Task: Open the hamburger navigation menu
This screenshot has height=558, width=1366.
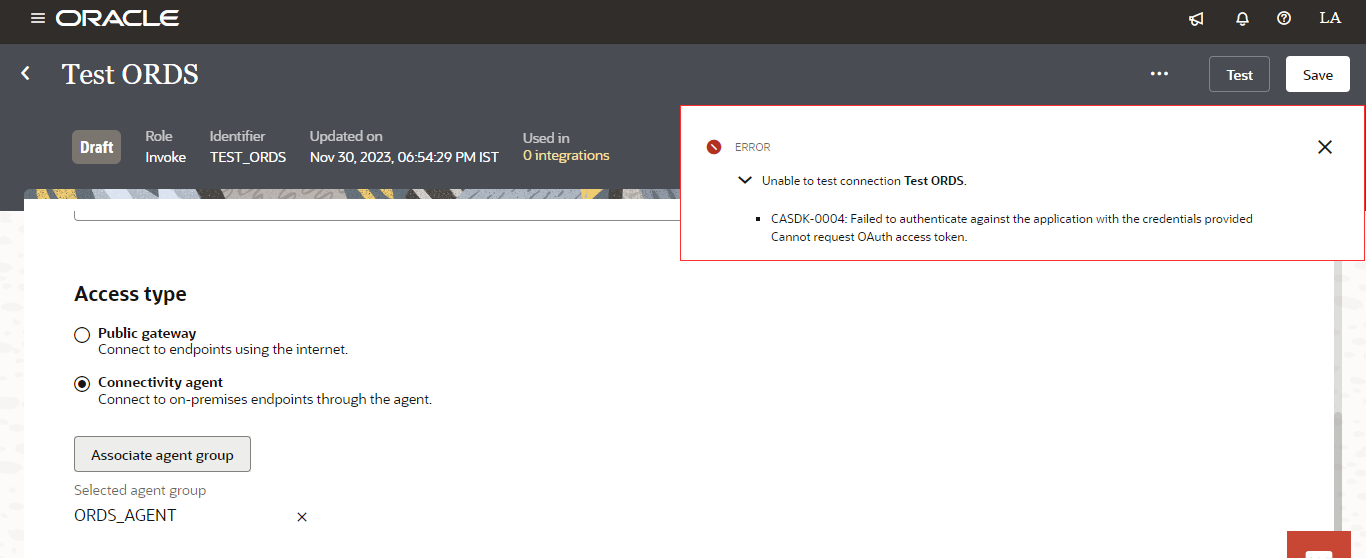Action: 38,18
